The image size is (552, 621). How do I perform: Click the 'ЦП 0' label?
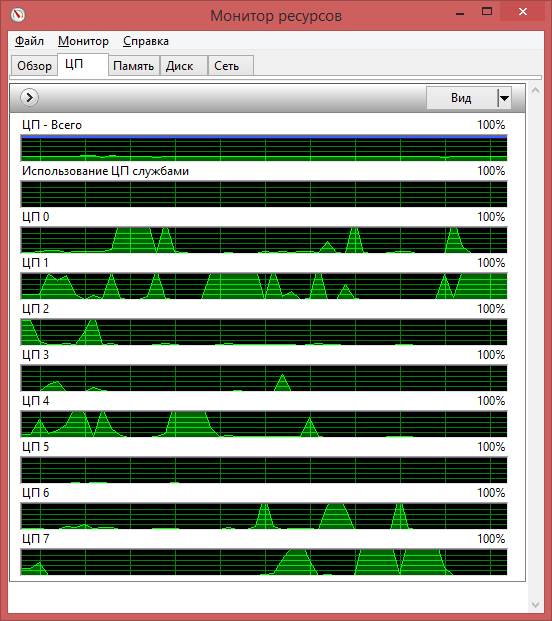[36, 217]
